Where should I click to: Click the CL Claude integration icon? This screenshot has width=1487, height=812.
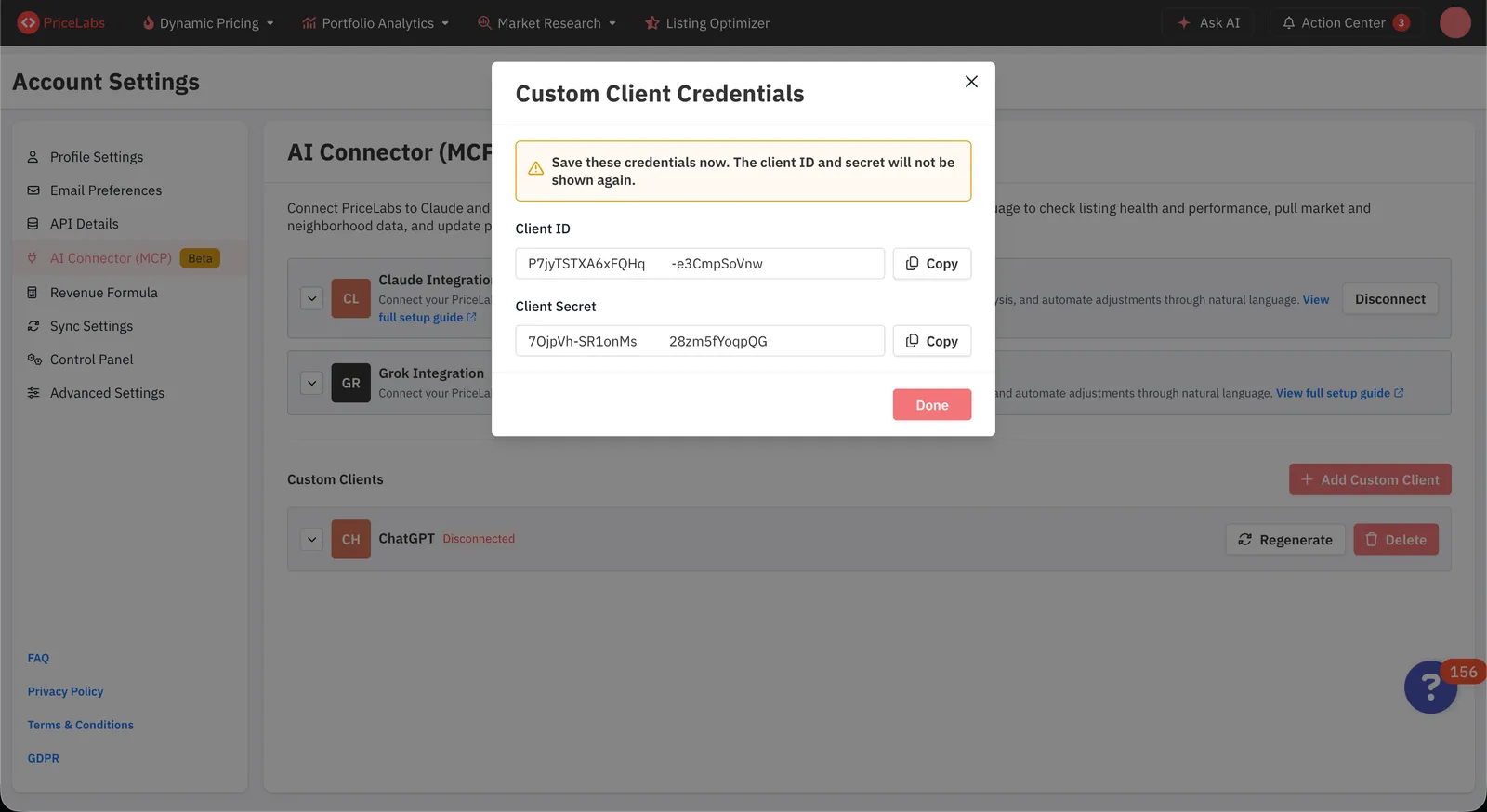pos(350,299)
